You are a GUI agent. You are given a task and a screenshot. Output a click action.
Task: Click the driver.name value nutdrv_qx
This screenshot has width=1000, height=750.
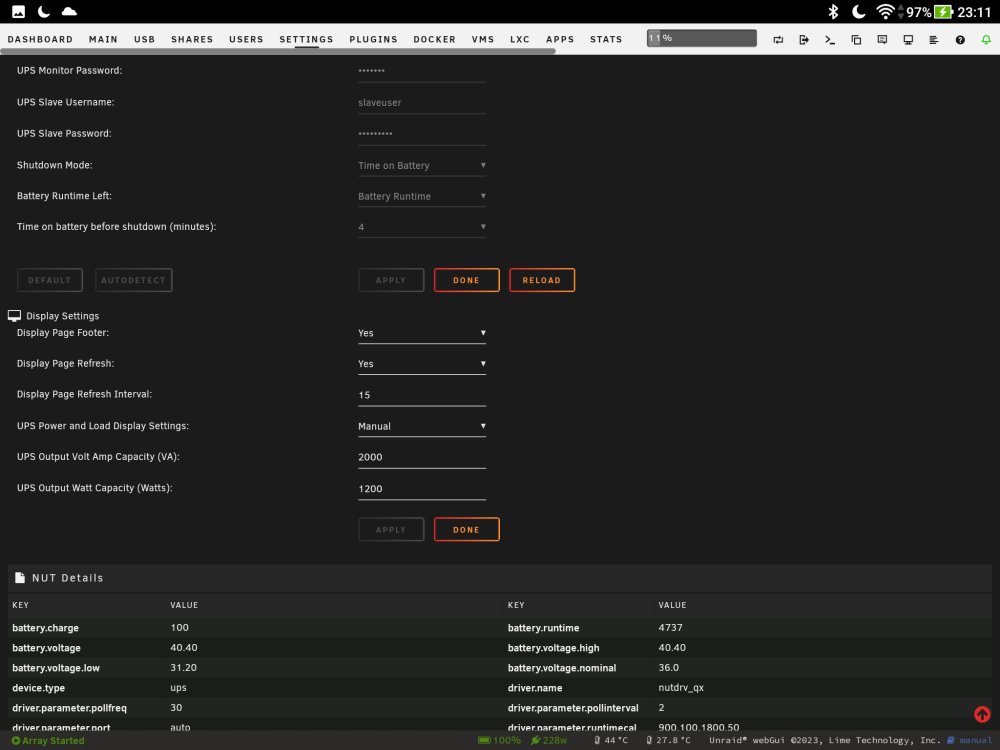click(680, 688)
